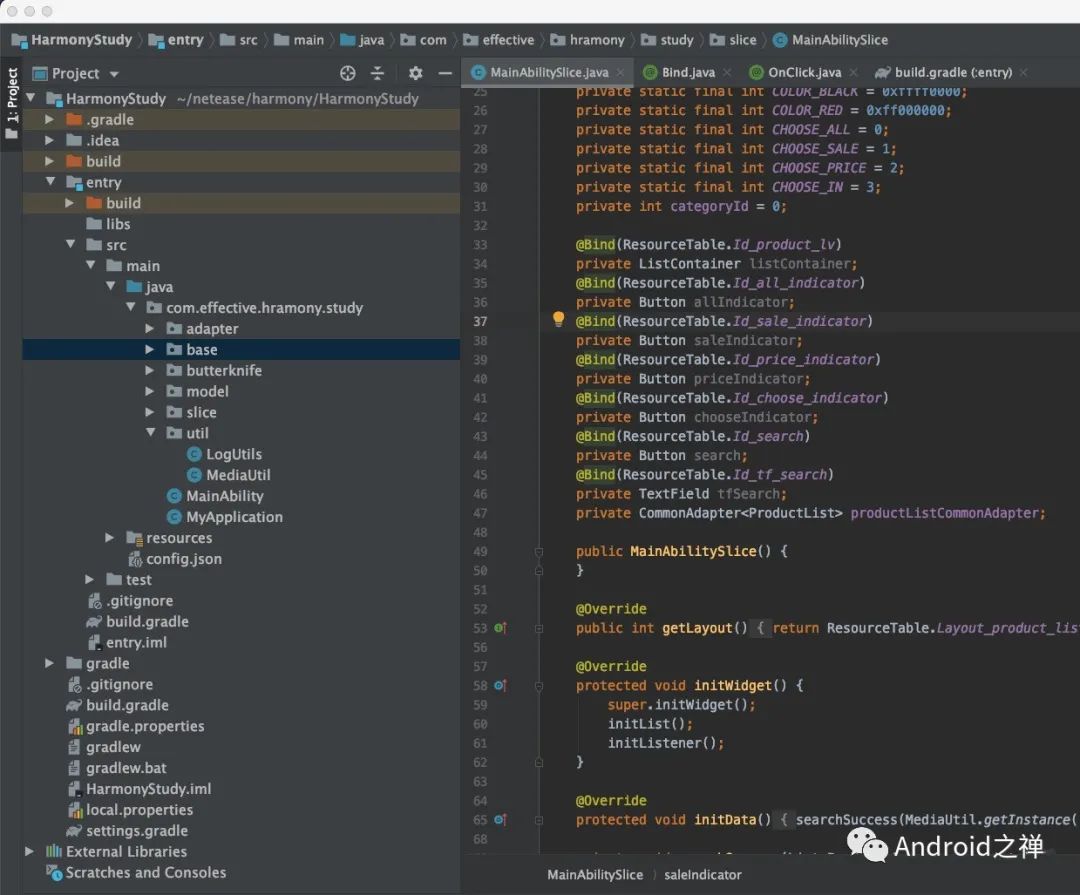
Task: Expand the adapter package
Action: [x=149, y=329]
